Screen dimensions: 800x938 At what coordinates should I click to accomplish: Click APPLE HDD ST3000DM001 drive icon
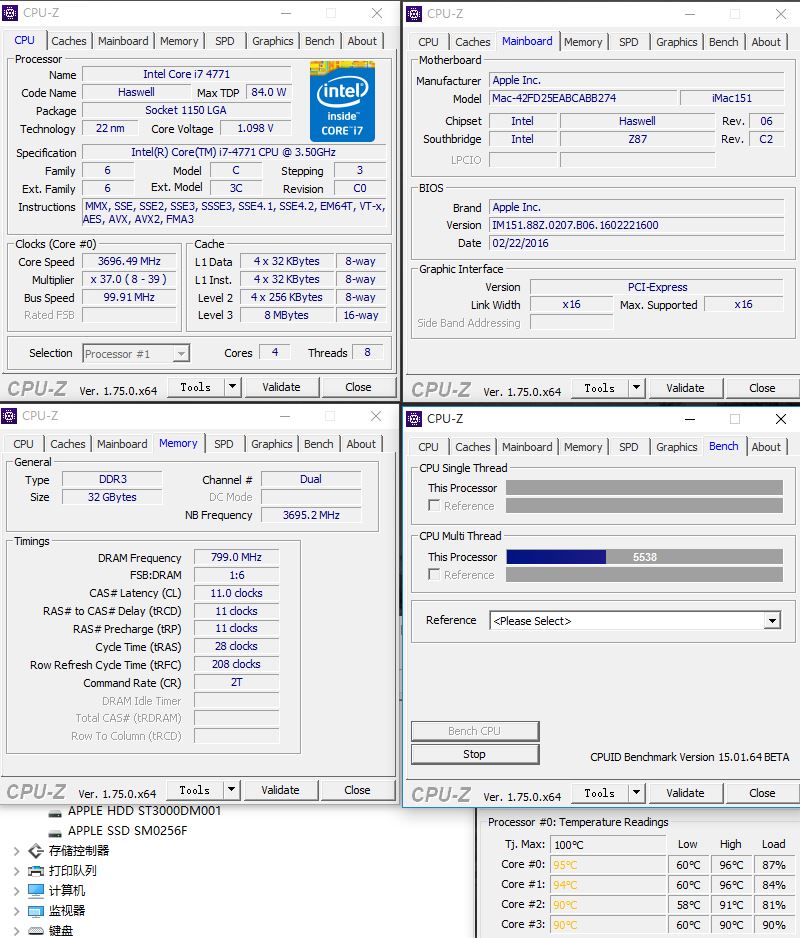coord(55,812)
